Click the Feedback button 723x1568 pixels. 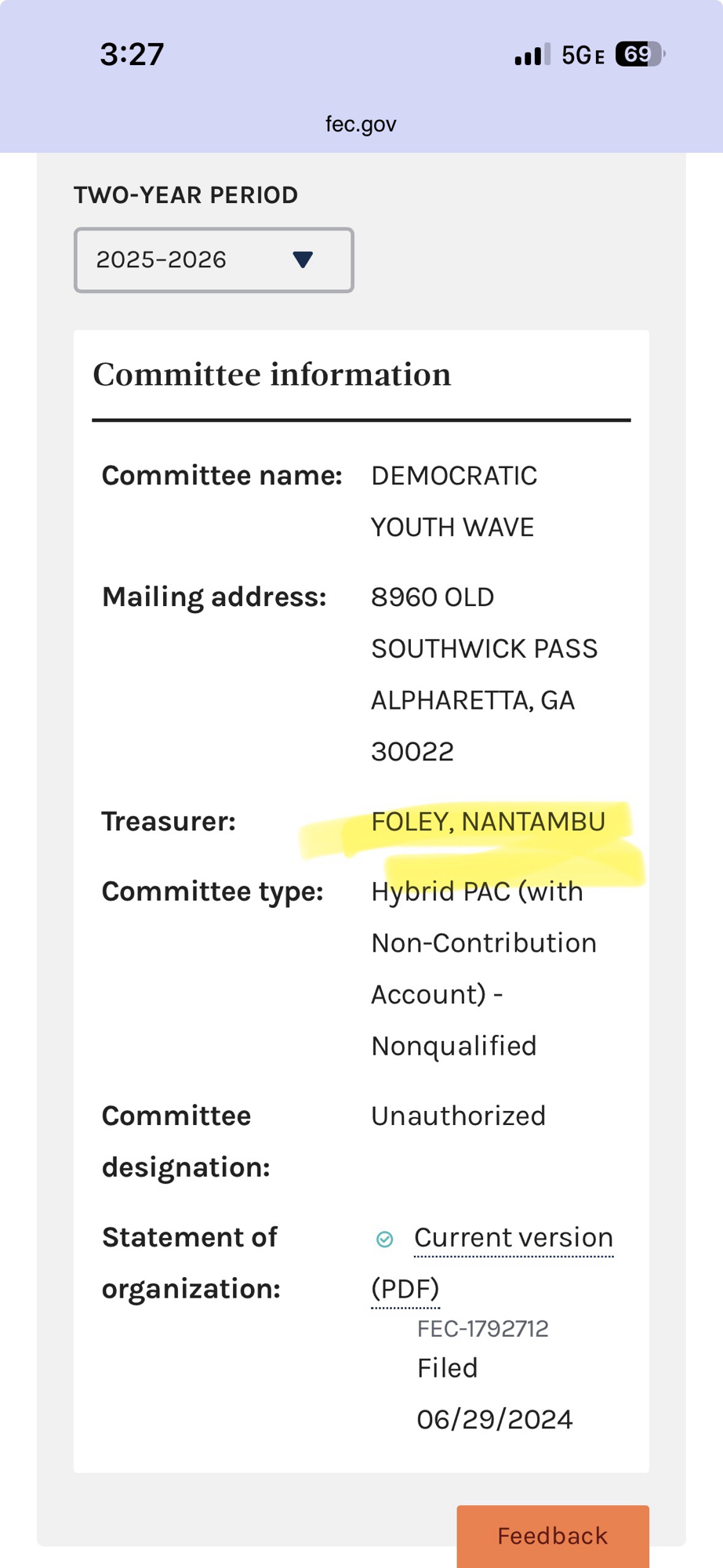[552, 1535]
